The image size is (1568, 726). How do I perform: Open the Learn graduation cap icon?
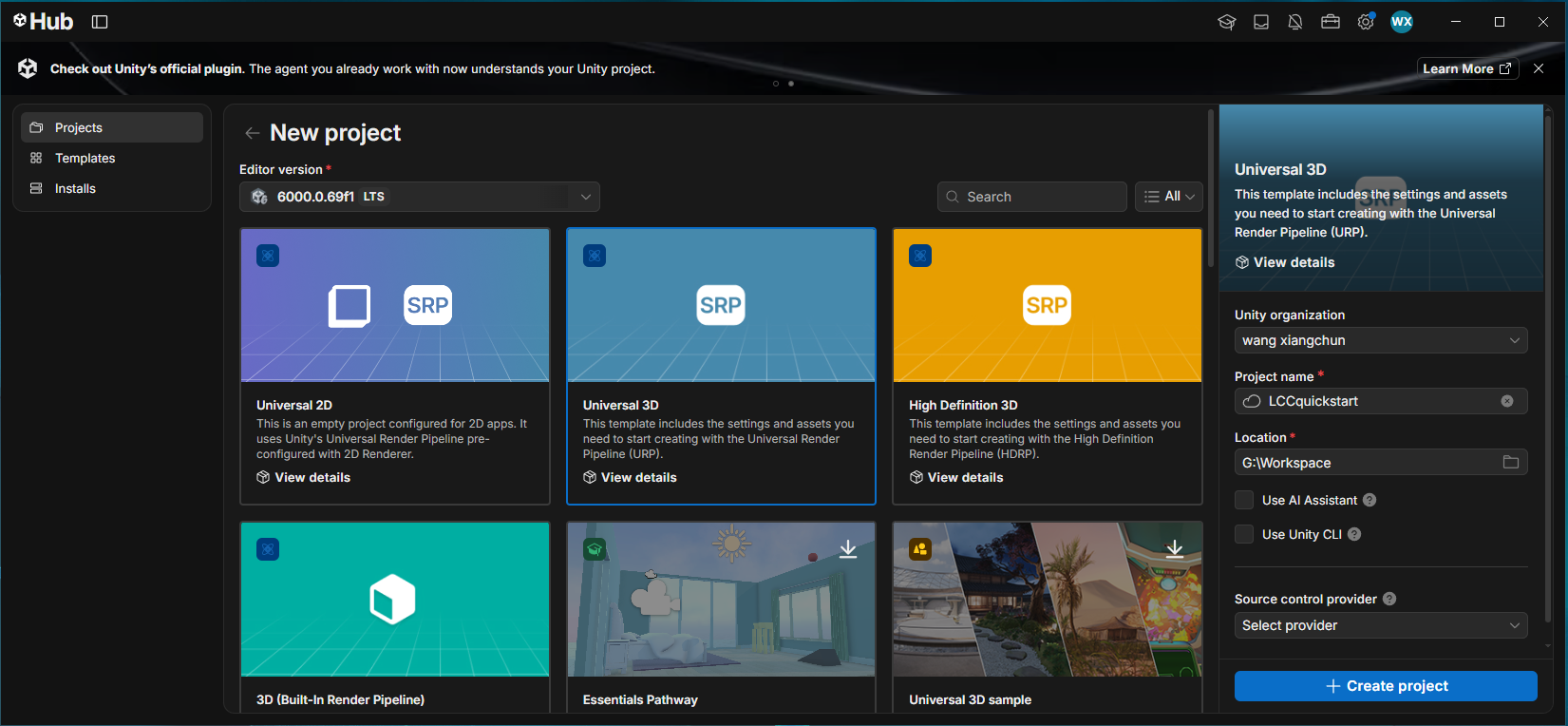pos(1227,22)
